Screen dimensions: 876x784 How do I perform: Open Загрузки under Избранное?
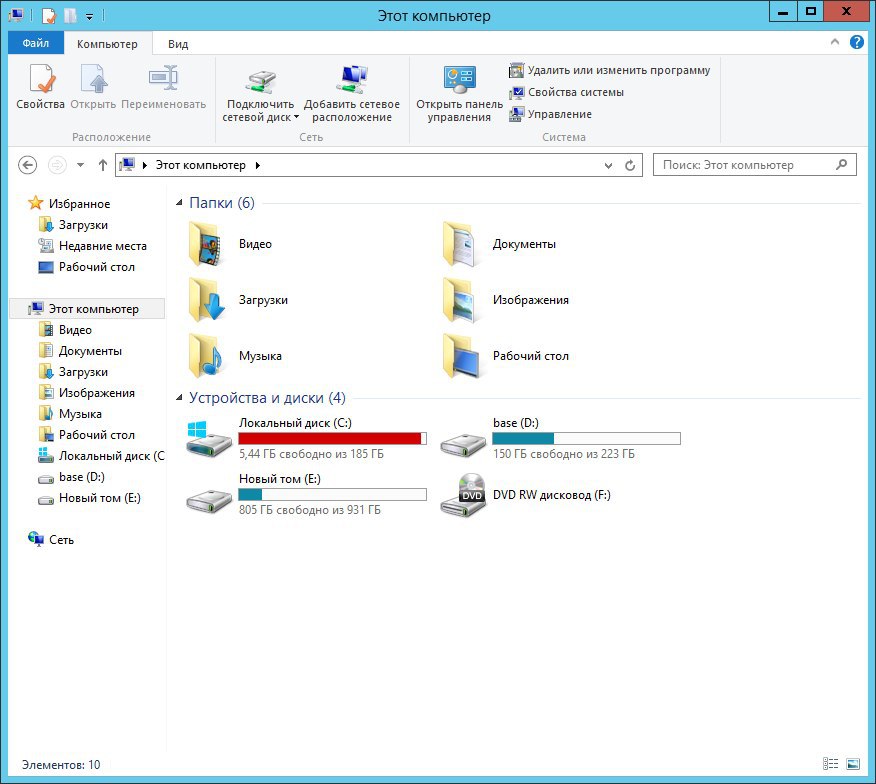[83, 225]
